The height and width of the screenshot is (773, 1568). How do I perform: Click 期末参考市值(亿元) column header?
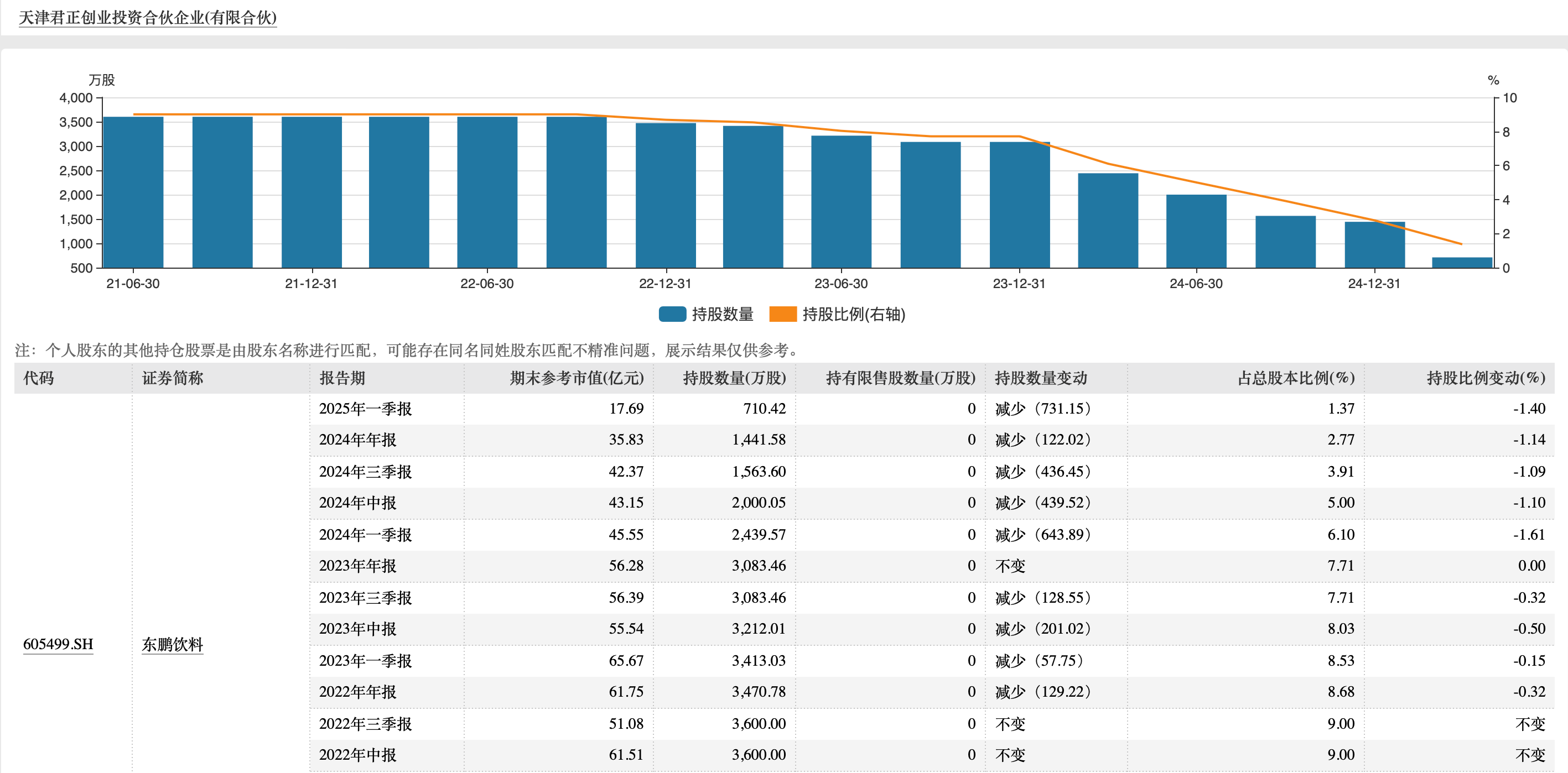576,378
